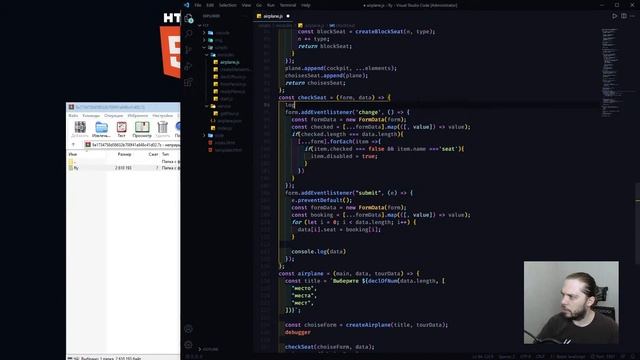Click the Run code play icon above editor
The image size is (640, 360).
click(x=614, y=16)
